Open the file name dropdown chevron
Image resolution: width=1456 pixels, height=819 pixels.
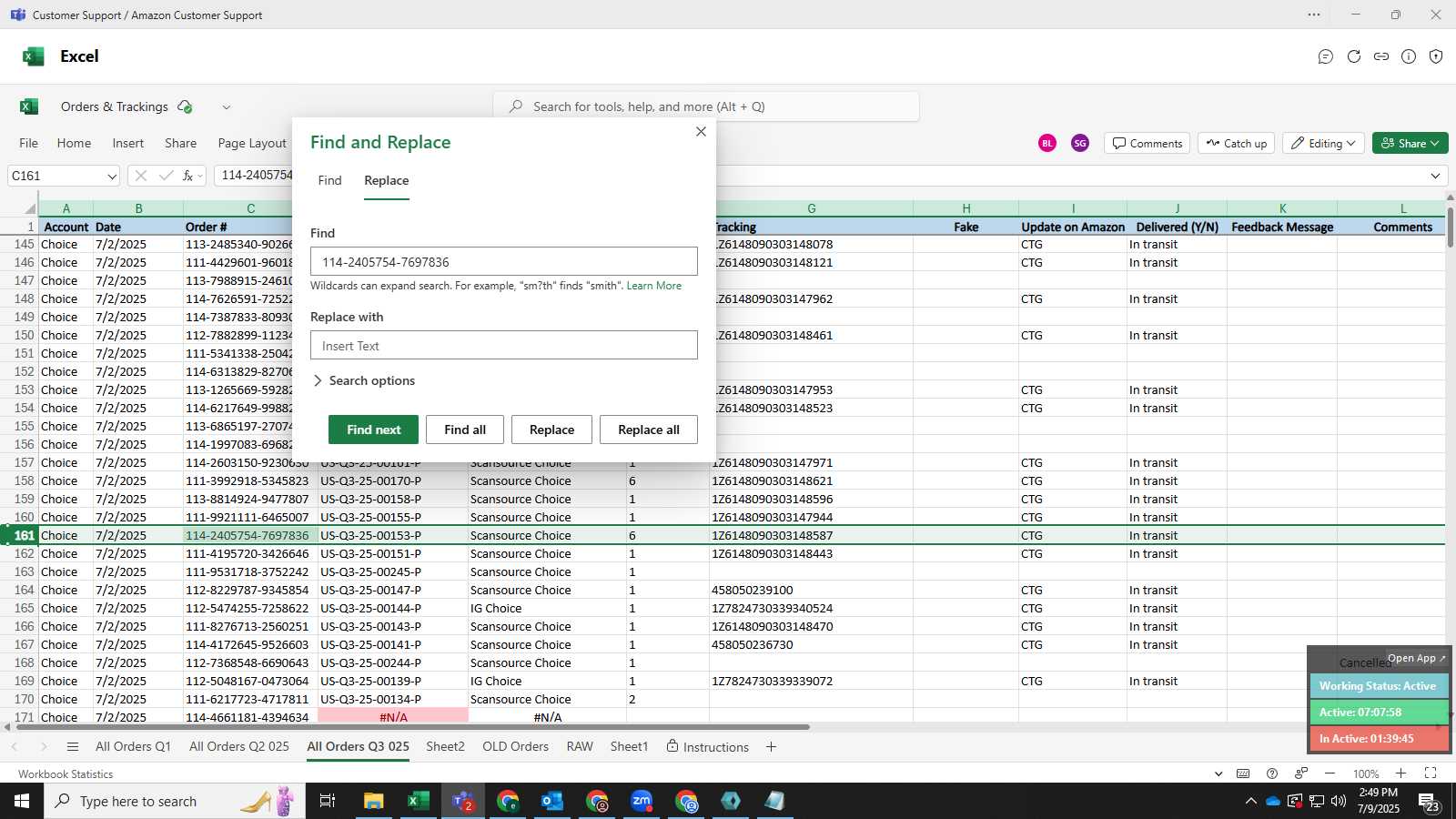(227, 107)
